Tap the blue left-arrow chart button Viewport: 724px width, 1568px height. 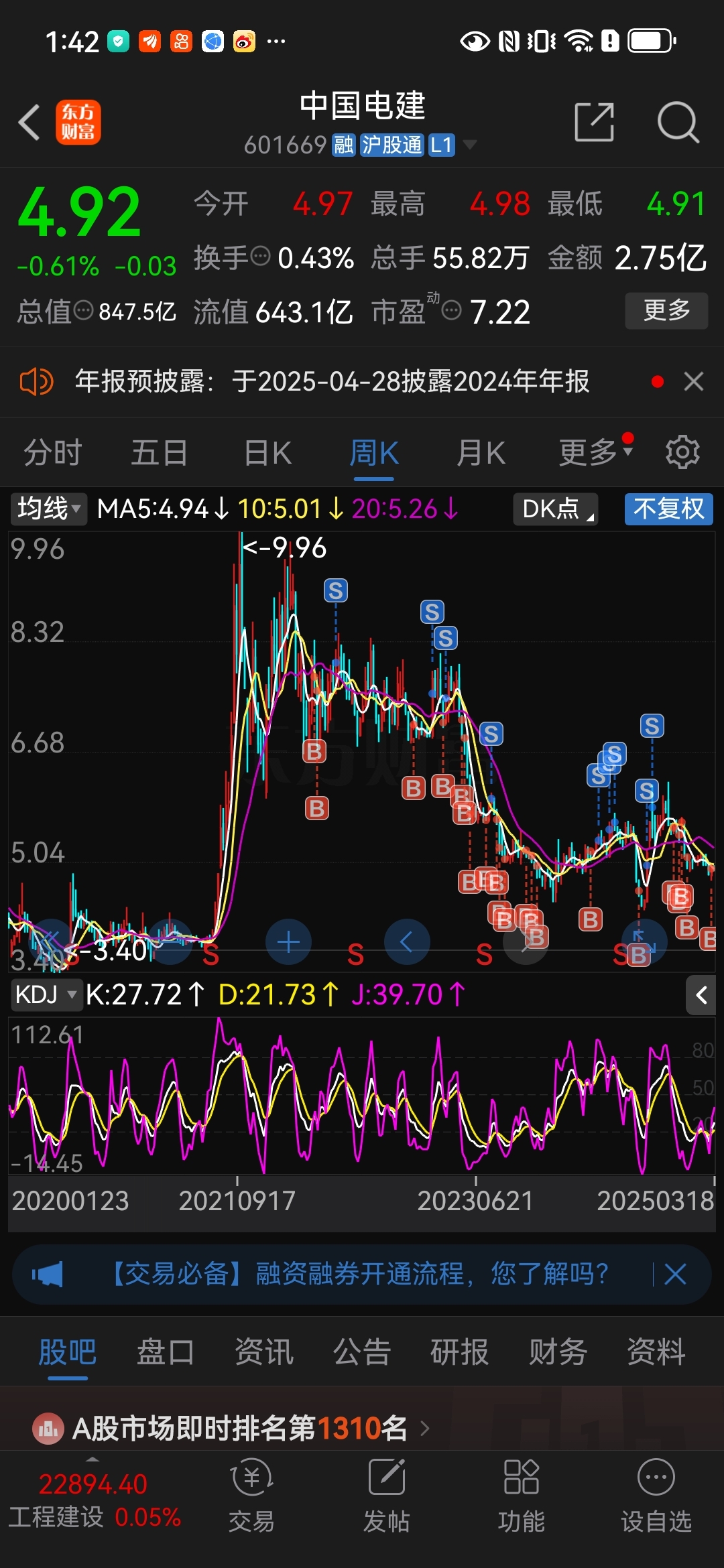[407, 942]
